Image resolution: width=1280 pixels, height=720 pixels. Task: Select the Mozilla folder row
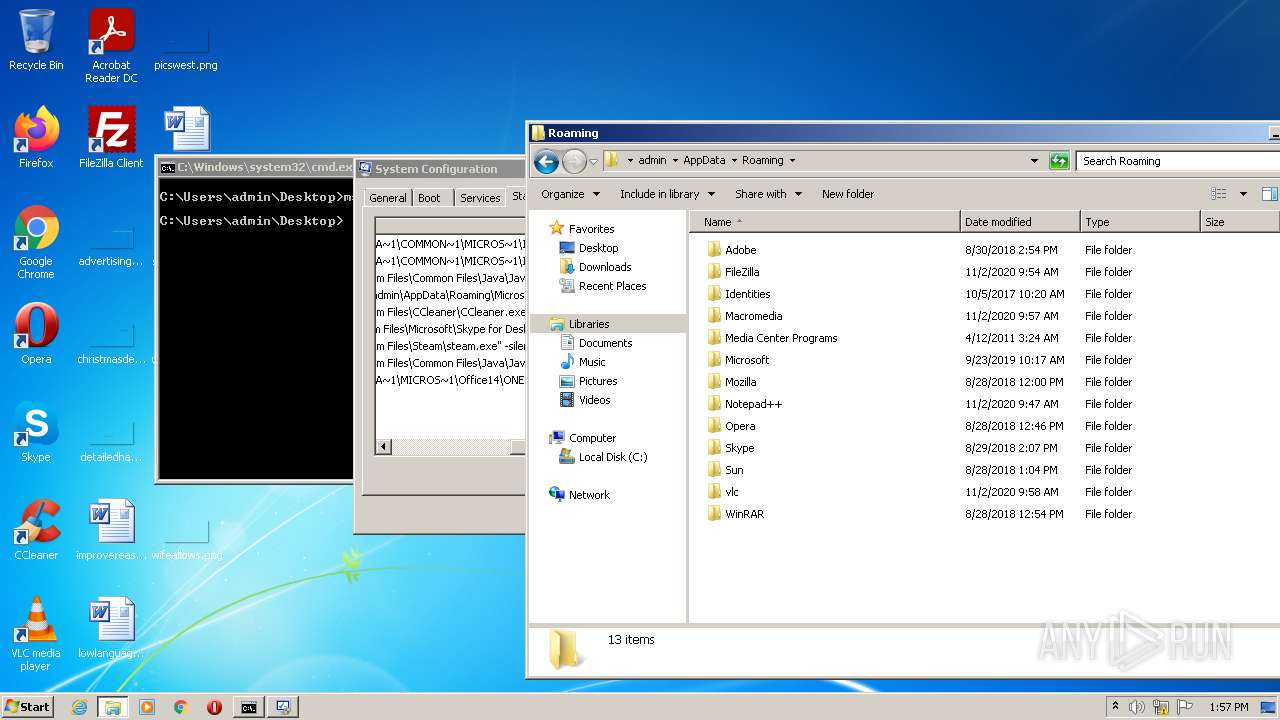pos(740,382)
